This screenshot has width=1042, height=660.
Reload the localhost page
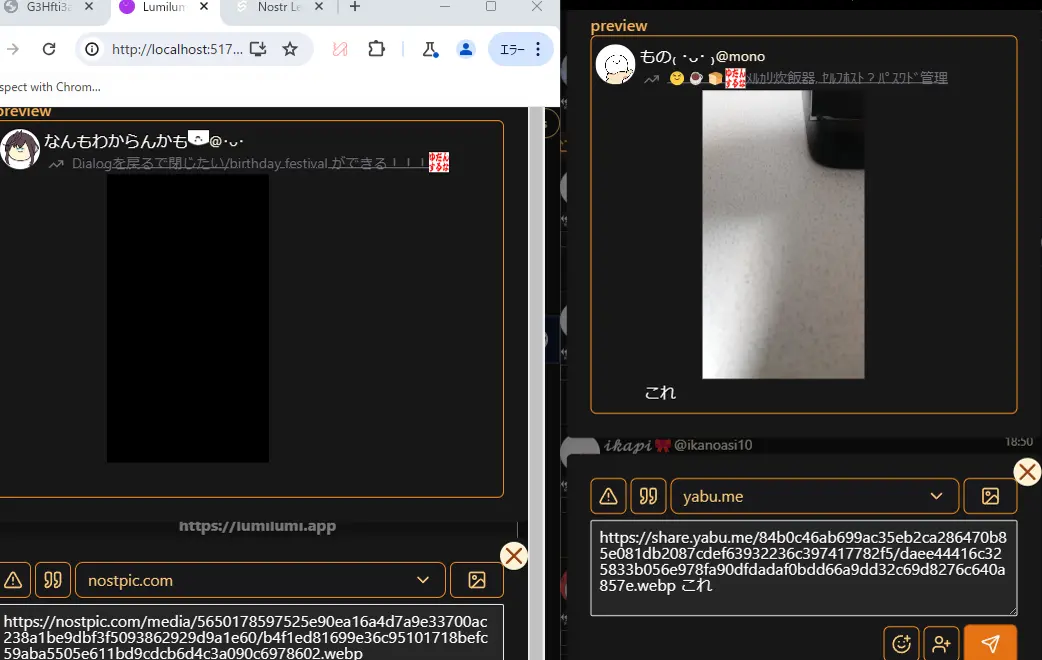49,49
